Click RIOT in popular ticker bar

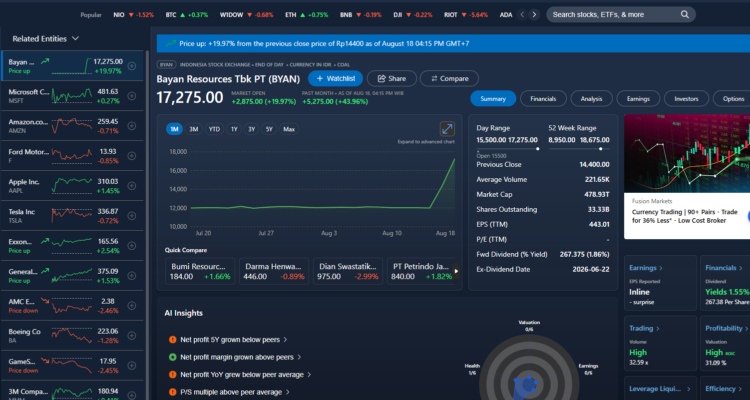pos(466,15)
